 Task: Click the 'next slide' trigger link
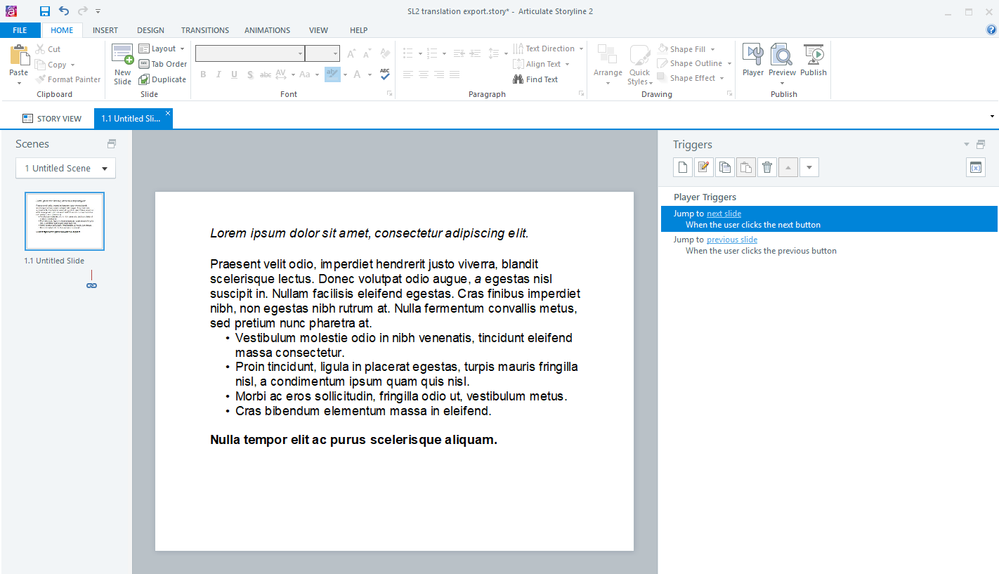pyautogui.click(x=723, y=213)
